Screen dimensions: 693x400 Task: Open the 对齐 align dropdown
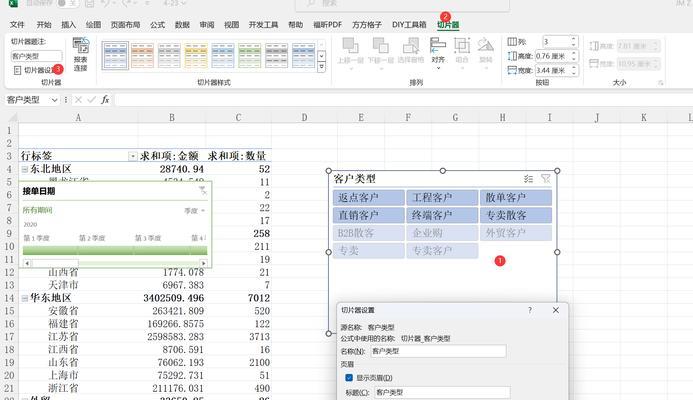pyautogui.click(x=438, y=53)
